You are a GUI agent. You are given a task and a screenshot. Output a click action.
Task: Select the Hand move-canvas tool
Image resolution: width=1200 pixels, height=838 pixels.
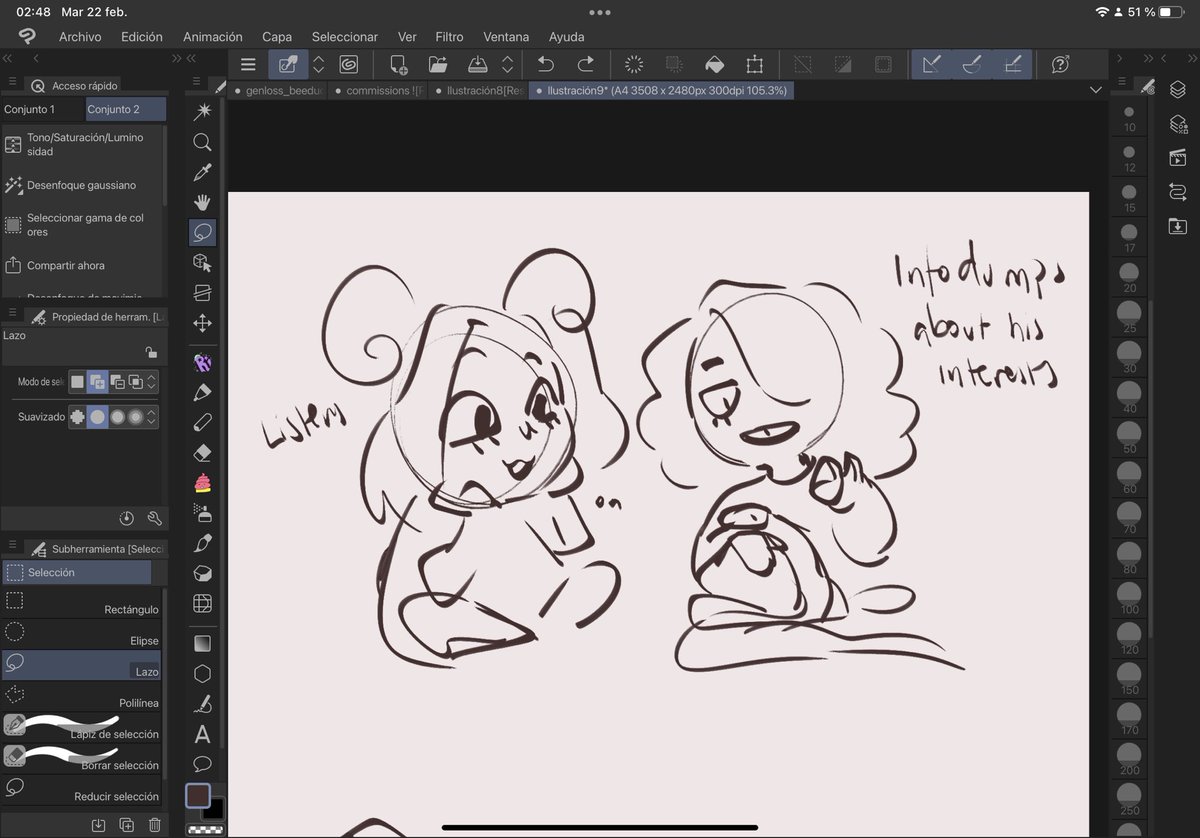pyautogui.click(x=203, y=202)
